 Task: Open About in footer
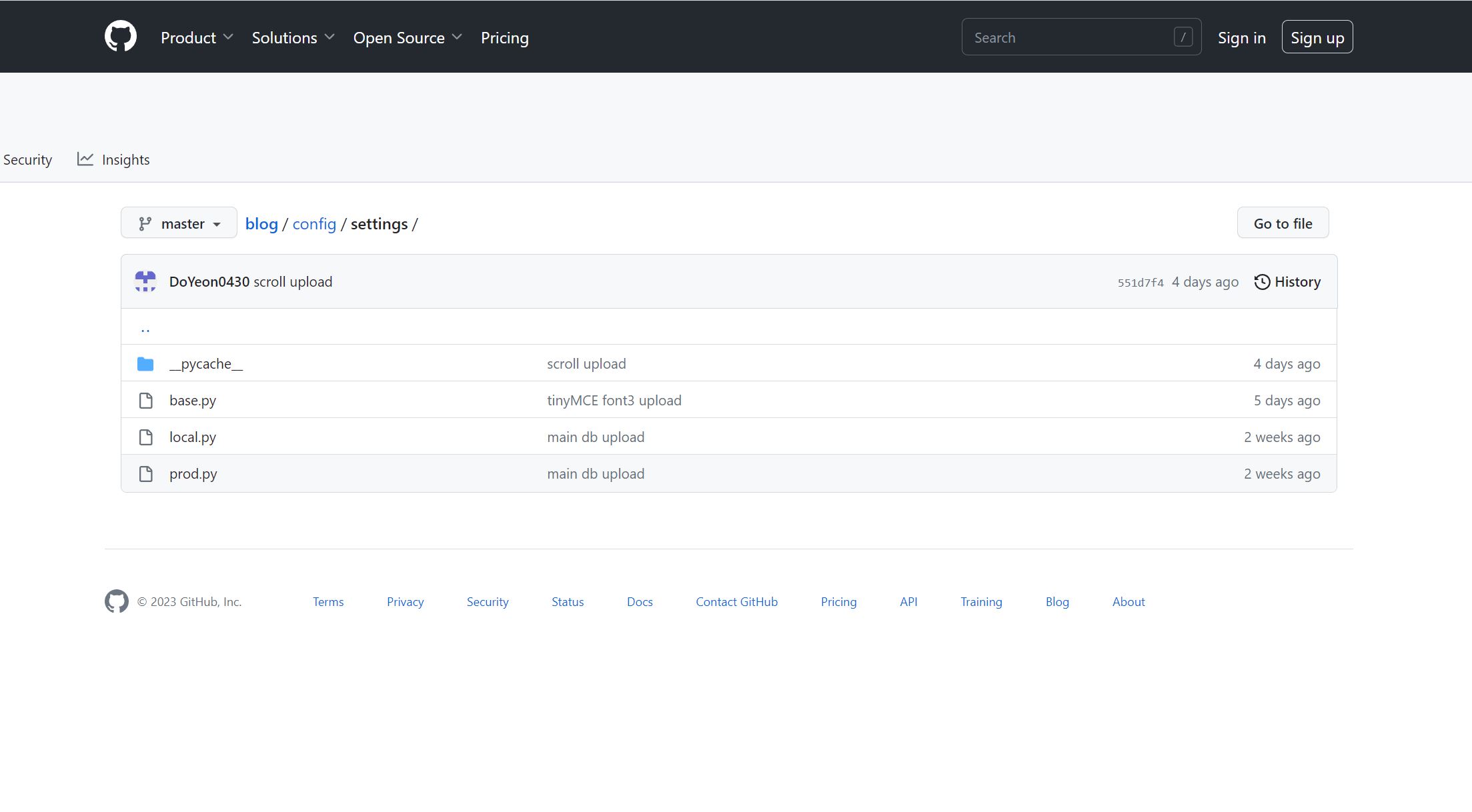point(1129,601)
